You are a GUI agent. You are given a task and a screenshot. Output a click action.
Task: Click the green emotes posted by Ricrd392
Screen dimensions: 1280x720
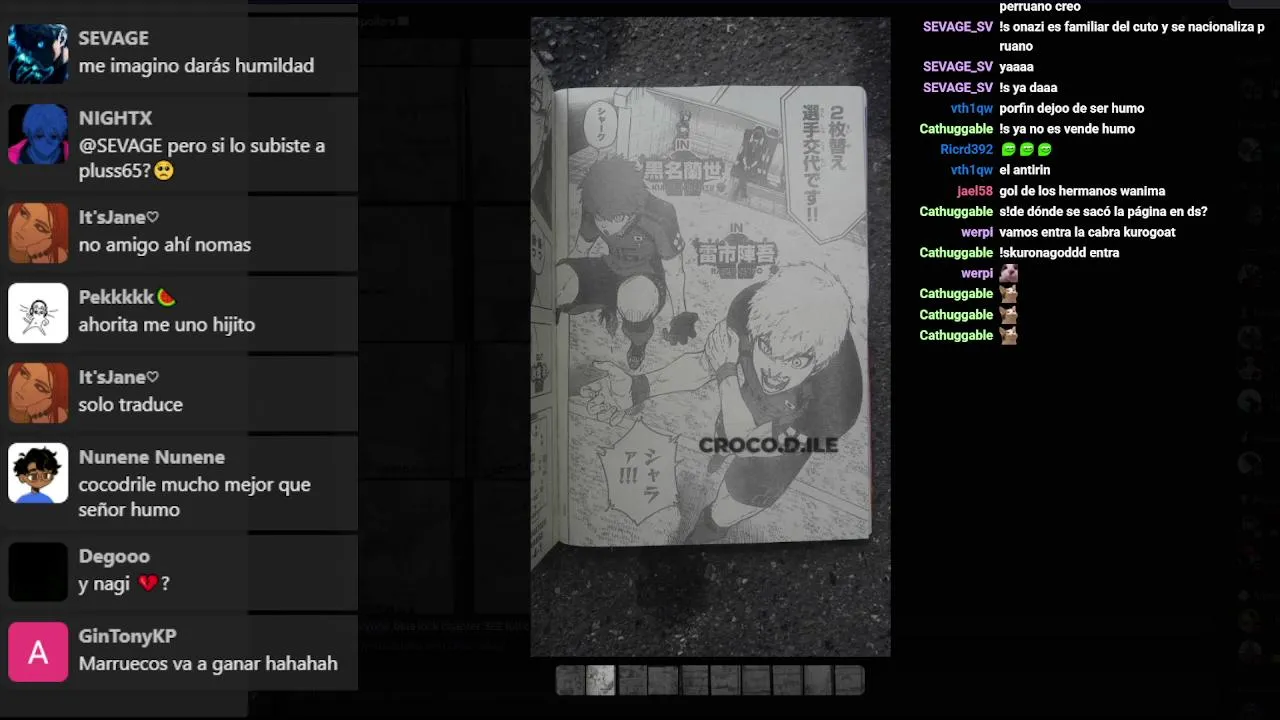[1026, 149]
